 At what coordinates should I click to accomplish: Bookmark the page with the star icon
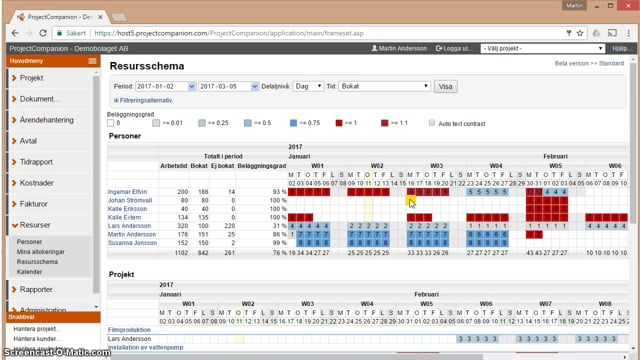(x=580, y=33)
